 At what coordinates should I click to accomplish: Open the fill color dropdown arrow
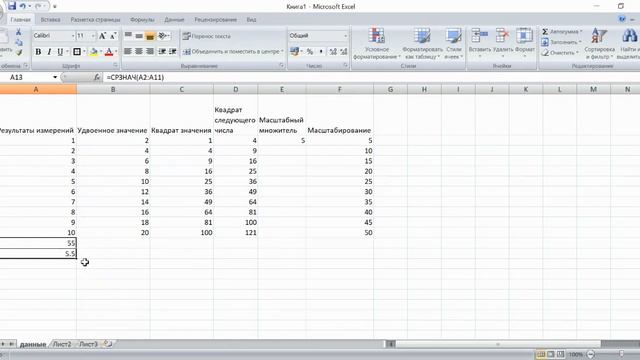click(101, 52)
